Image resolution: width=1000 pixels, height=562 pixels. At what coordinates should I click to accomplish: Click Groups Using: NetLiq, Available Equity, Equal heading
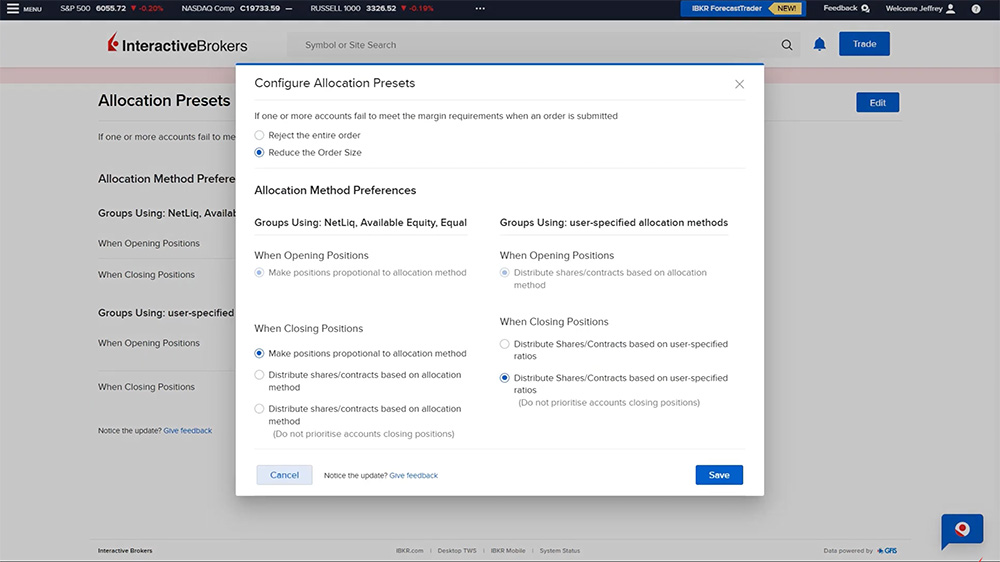pyautogui.click(x=360, y=223)
